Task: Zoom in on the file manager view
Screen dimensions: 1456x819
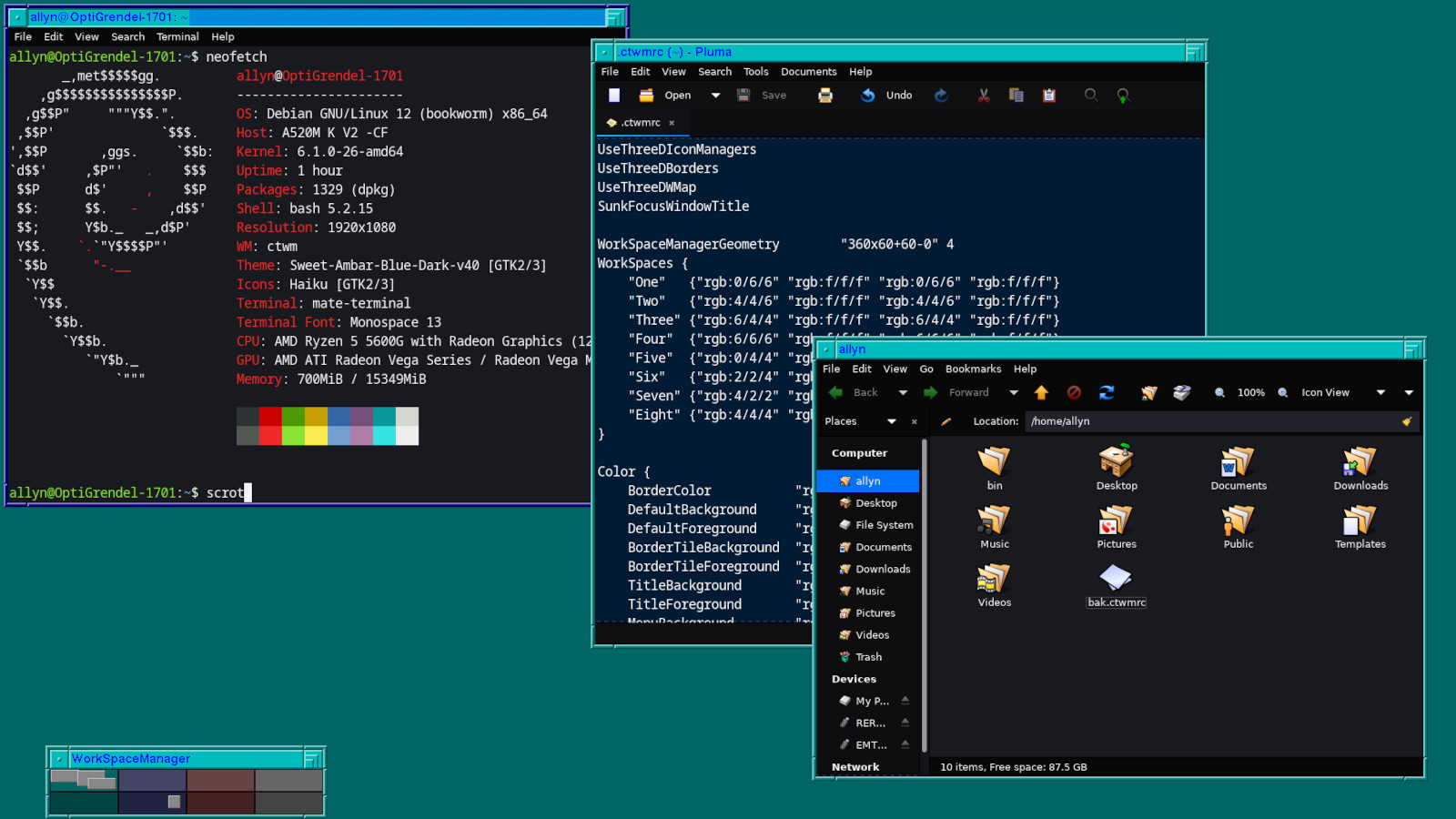Action: click(x=1283, y=393)
